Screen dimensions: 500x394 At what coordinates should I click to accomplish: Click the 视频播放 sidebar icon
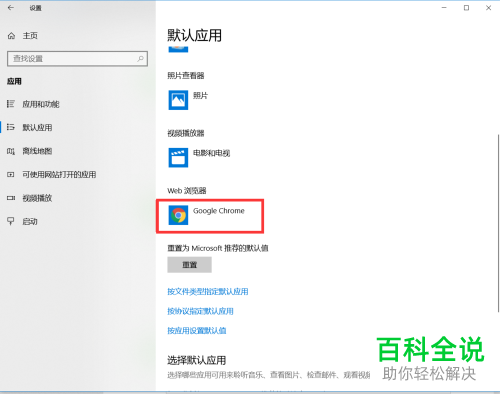[x=11, y=198]
